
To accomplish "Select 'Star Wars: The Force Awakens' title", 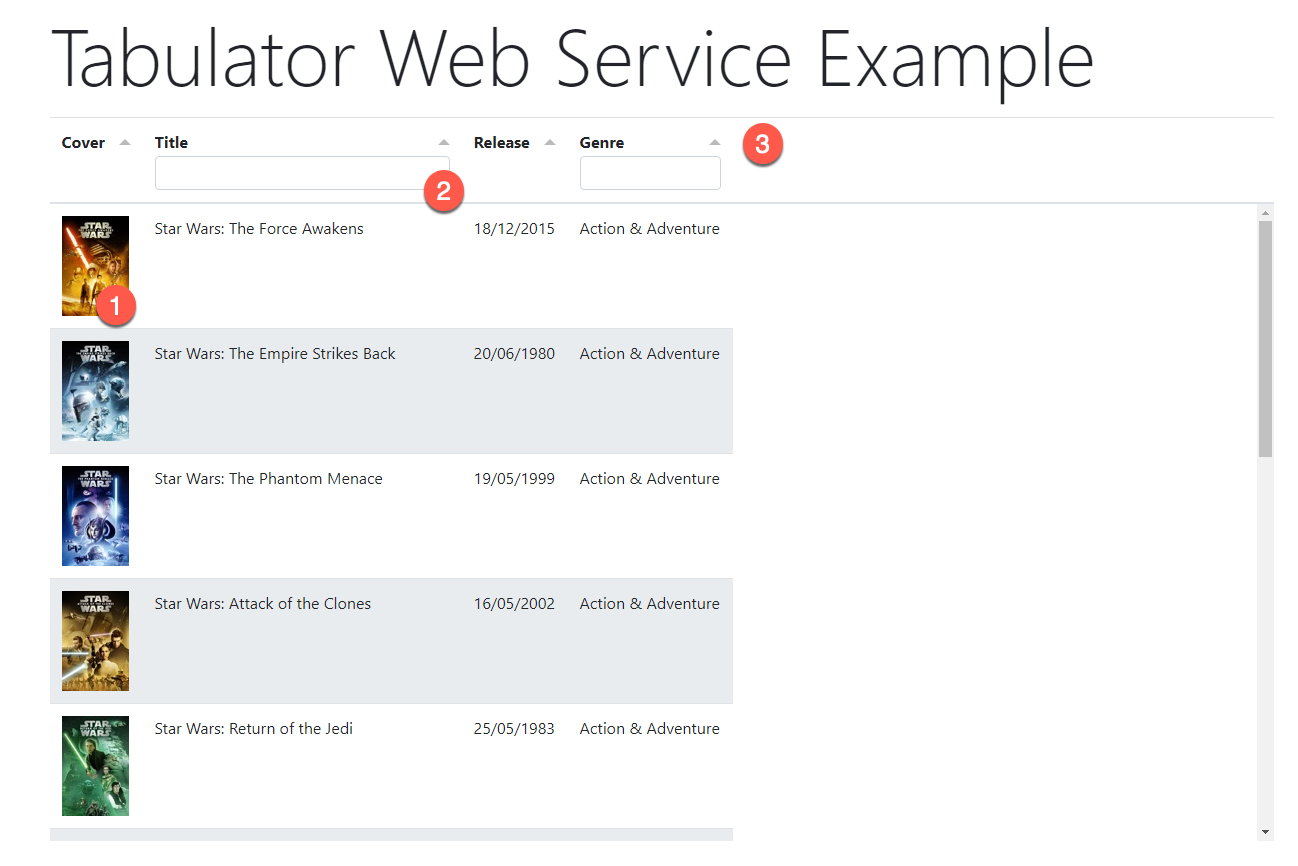I will click(259, 229).
